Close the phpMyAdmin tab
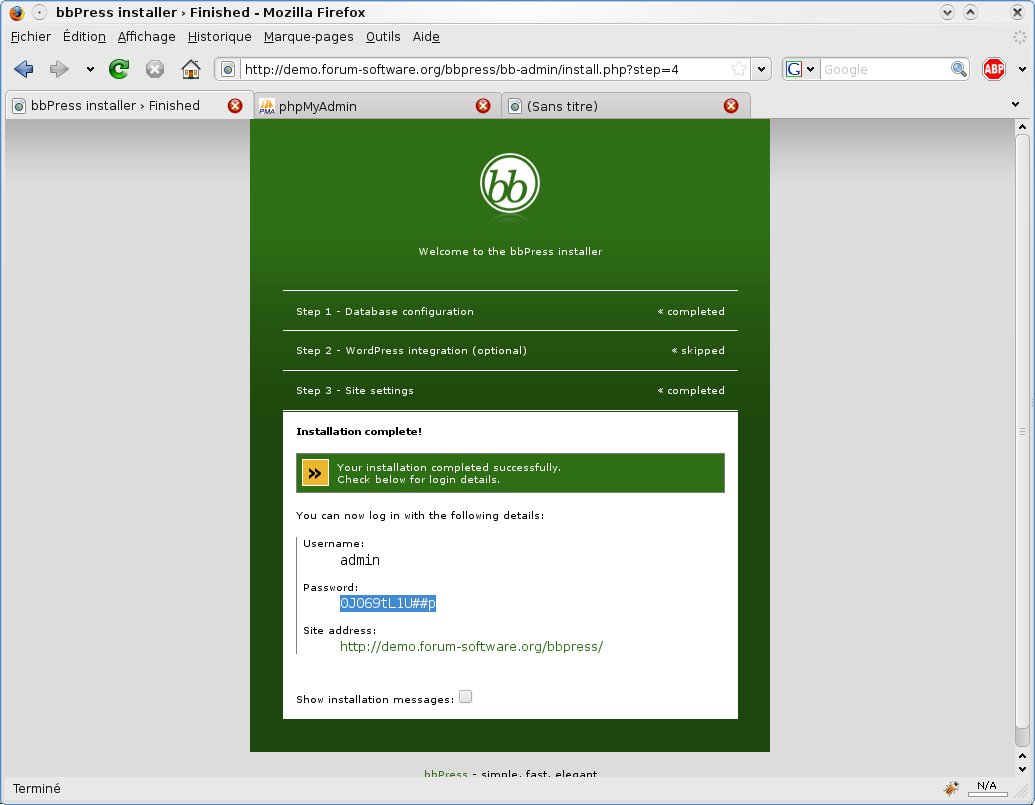The width and height of the screenshot is (1035, 805). click(x=483, y=106)
